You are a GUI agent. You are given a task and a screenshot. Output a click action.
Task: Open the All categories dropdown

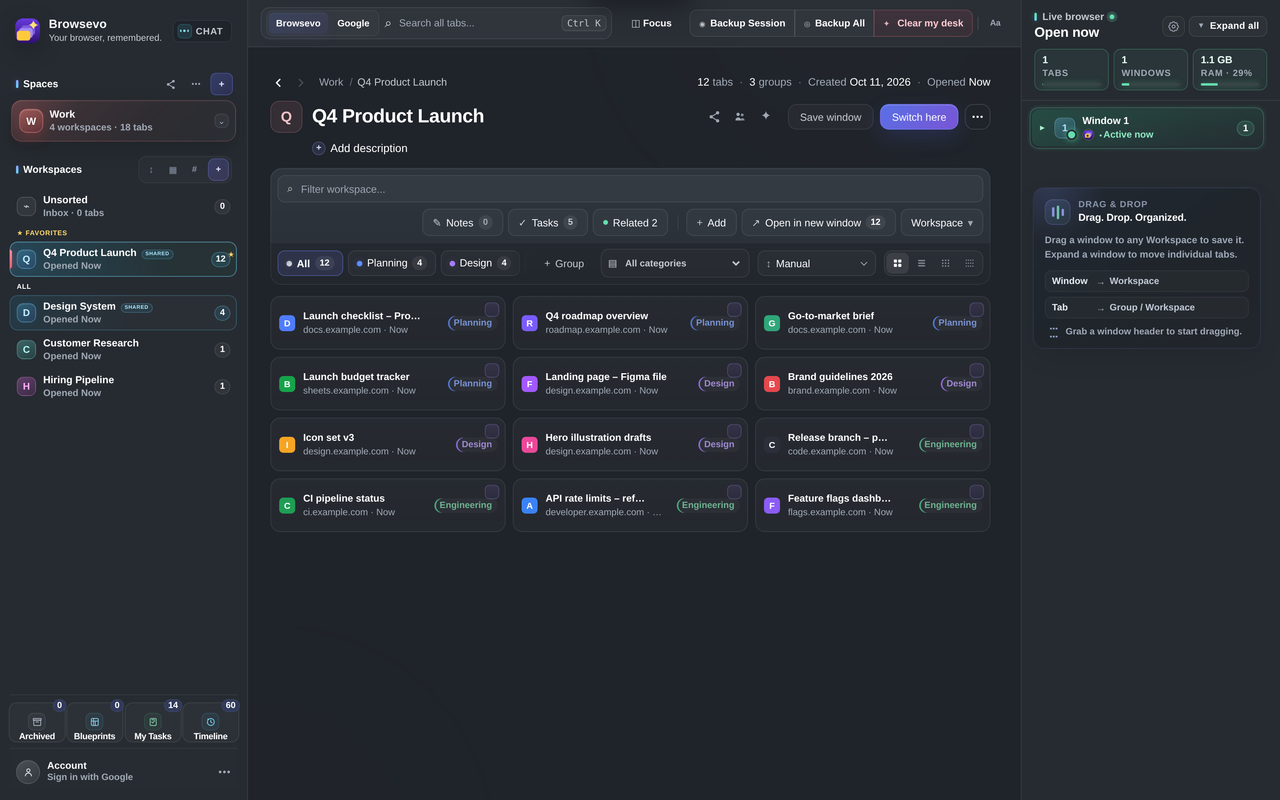(x=675, y=263)
